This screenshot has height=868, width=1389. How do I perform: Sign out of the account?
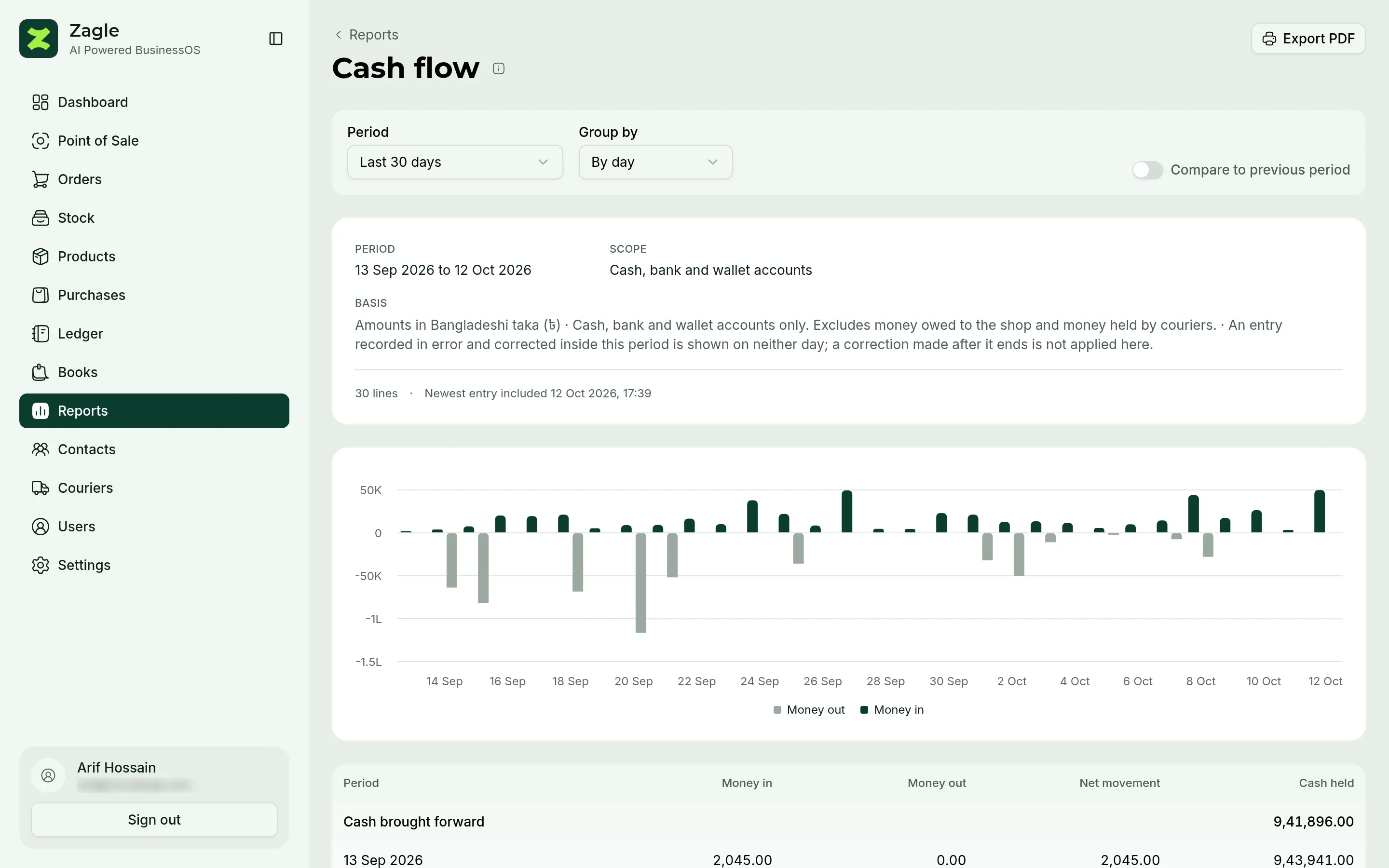click(154, 819)
